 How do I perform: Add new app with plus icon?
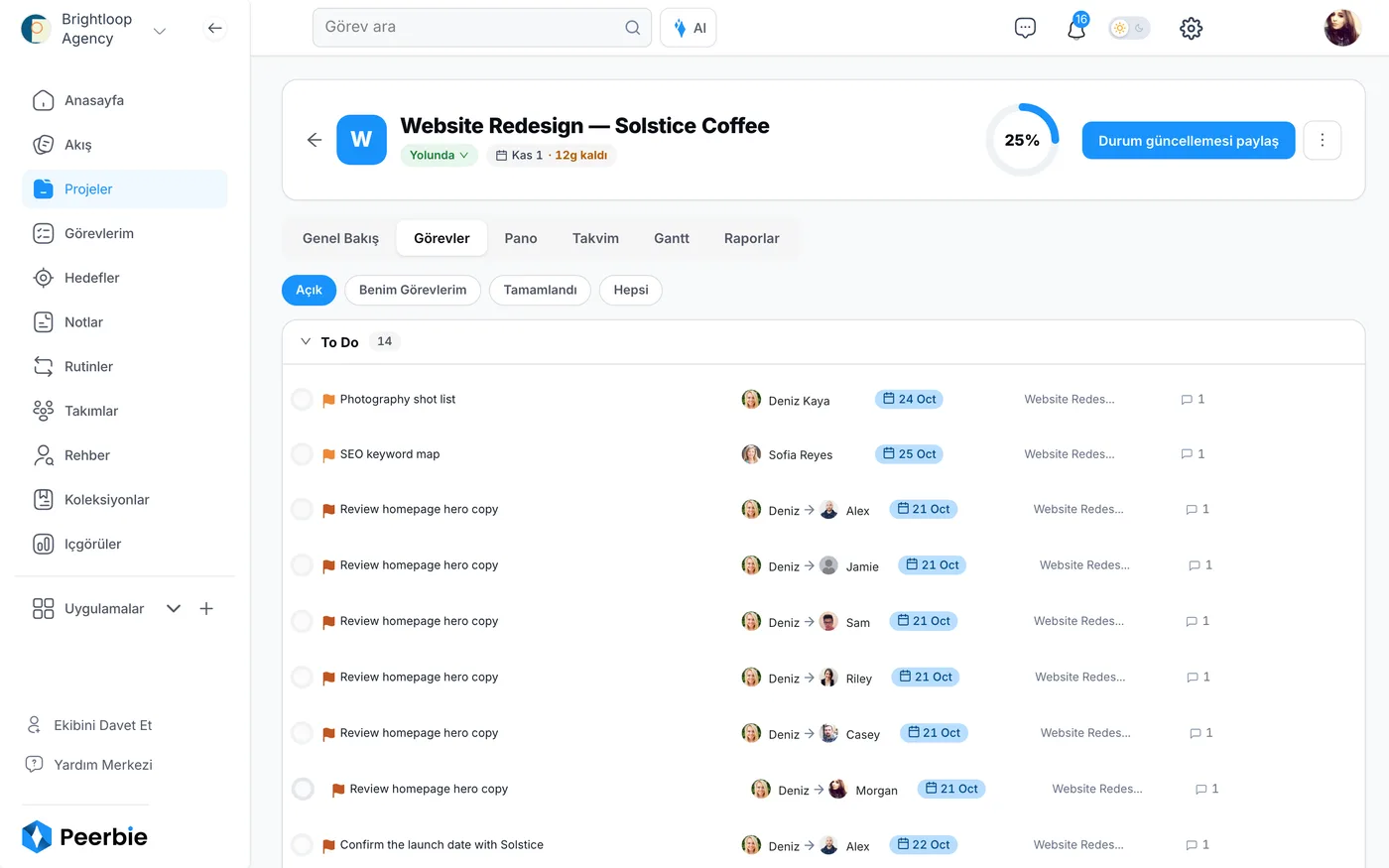pos(206,608)
